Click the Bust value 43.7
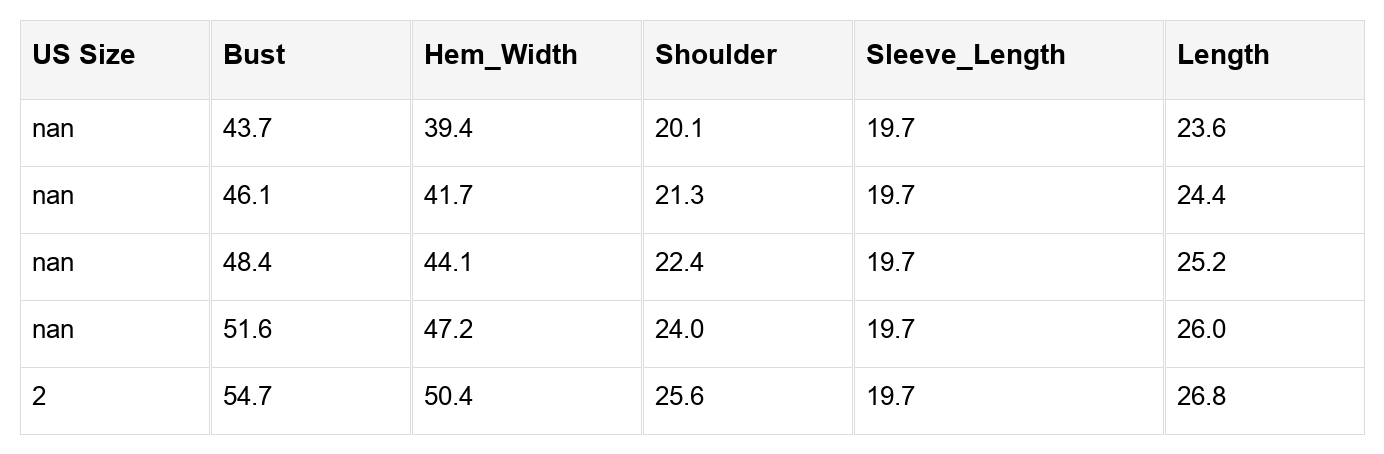 [x=247, y=129]
